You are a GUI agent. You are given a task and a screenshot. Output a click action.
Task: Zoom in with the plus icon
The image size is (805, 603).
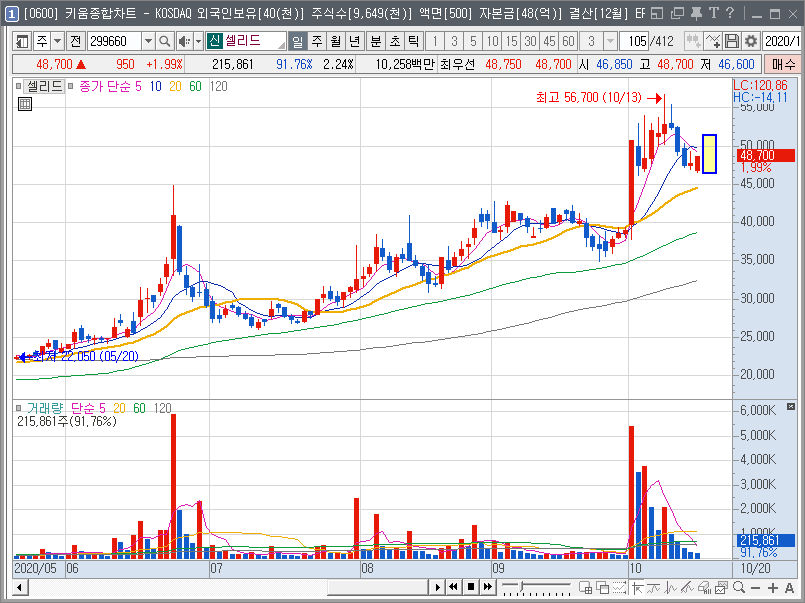773,587
